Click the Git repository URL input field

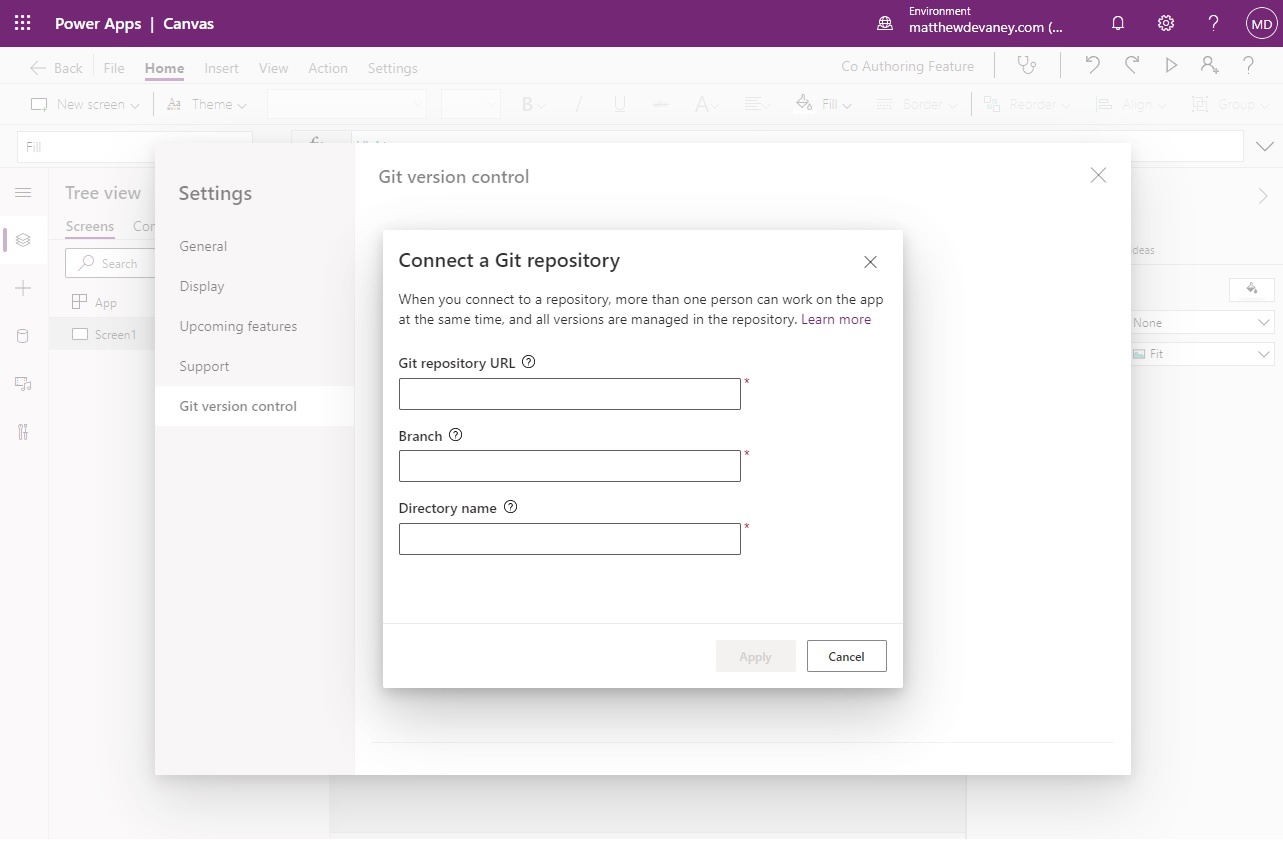(569, 393)
